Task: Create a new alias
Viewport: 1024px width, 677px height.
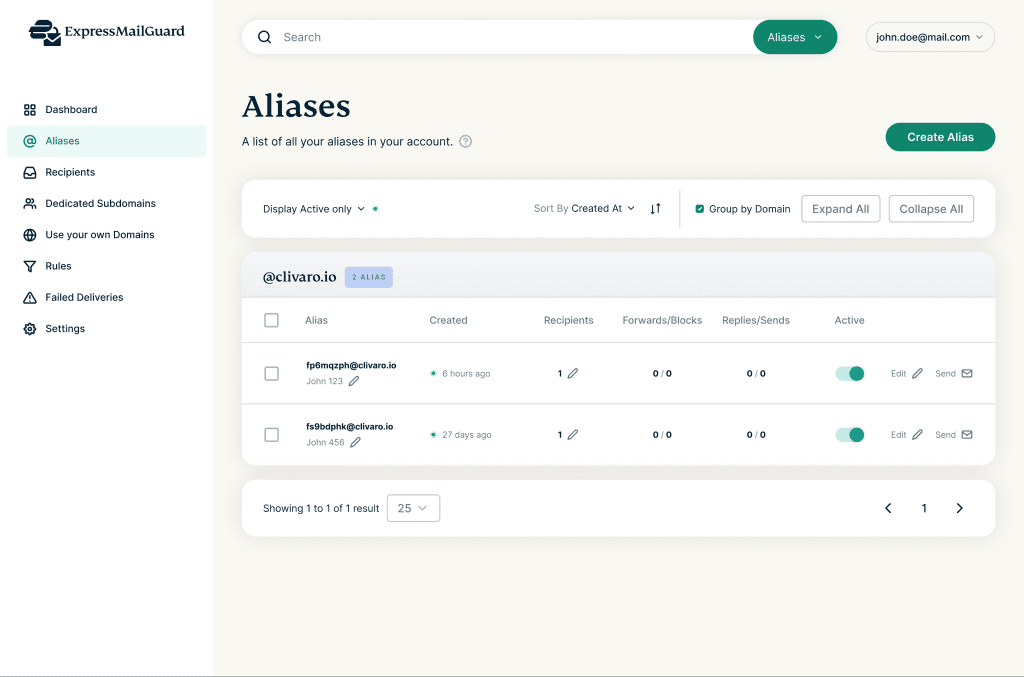Action: click(939, 137)
